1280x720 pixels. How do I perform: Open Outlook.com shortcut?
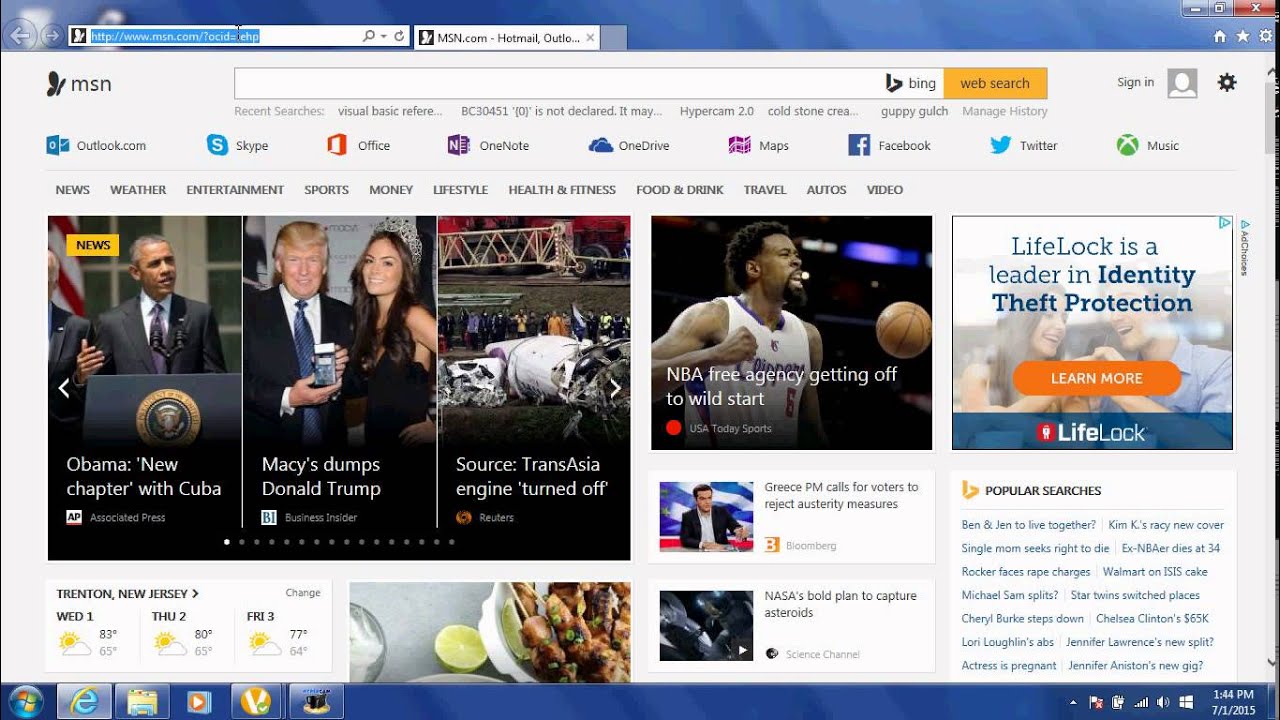(96, 145)
